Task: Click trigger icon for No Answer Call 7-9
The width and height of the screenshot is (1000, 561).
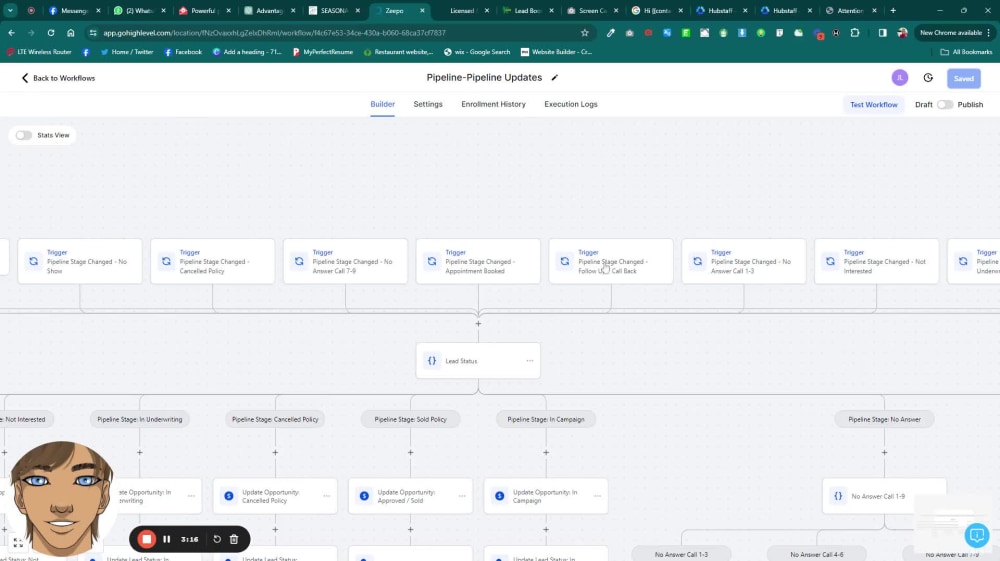Action: point(298,261)
